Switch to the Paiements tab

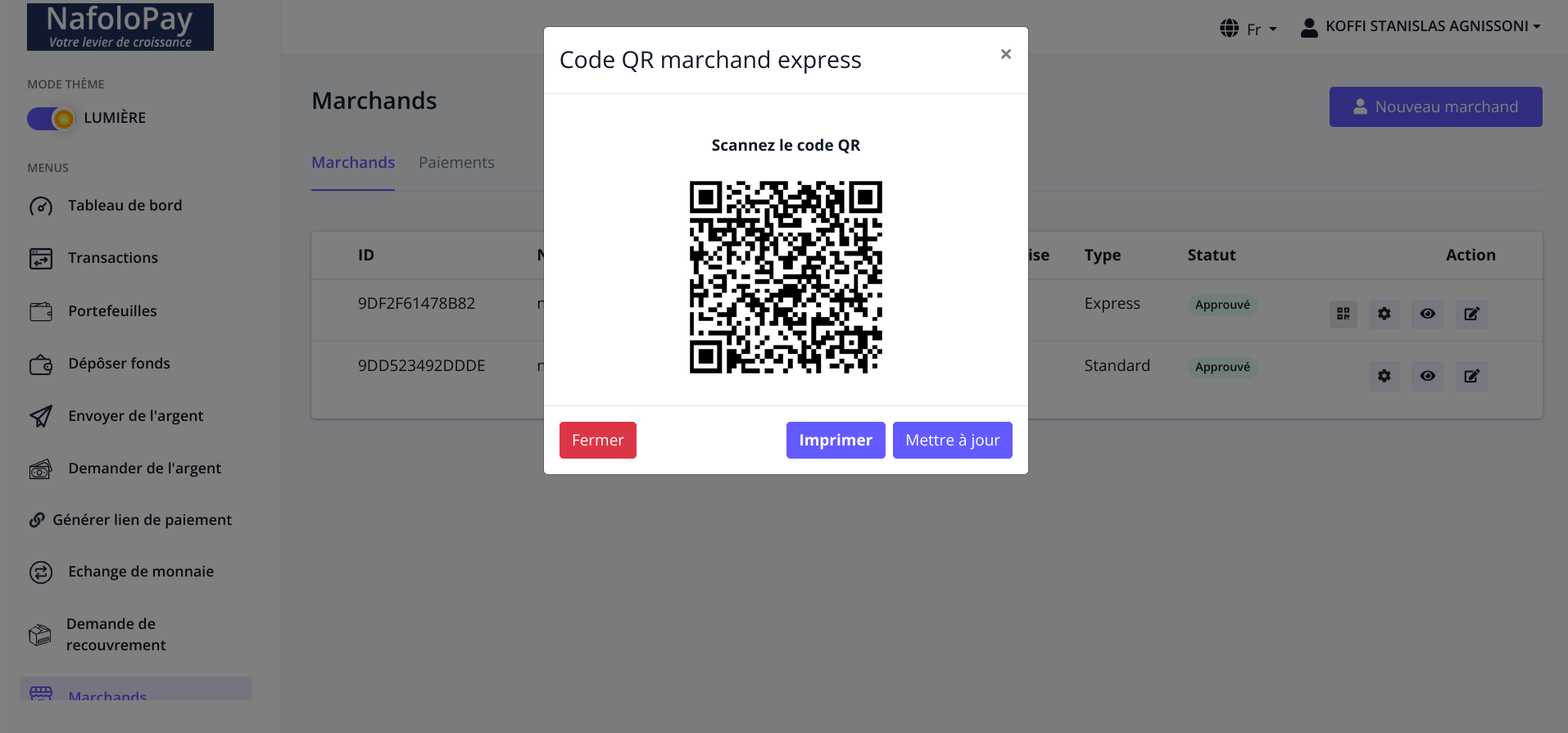(456, 162)
